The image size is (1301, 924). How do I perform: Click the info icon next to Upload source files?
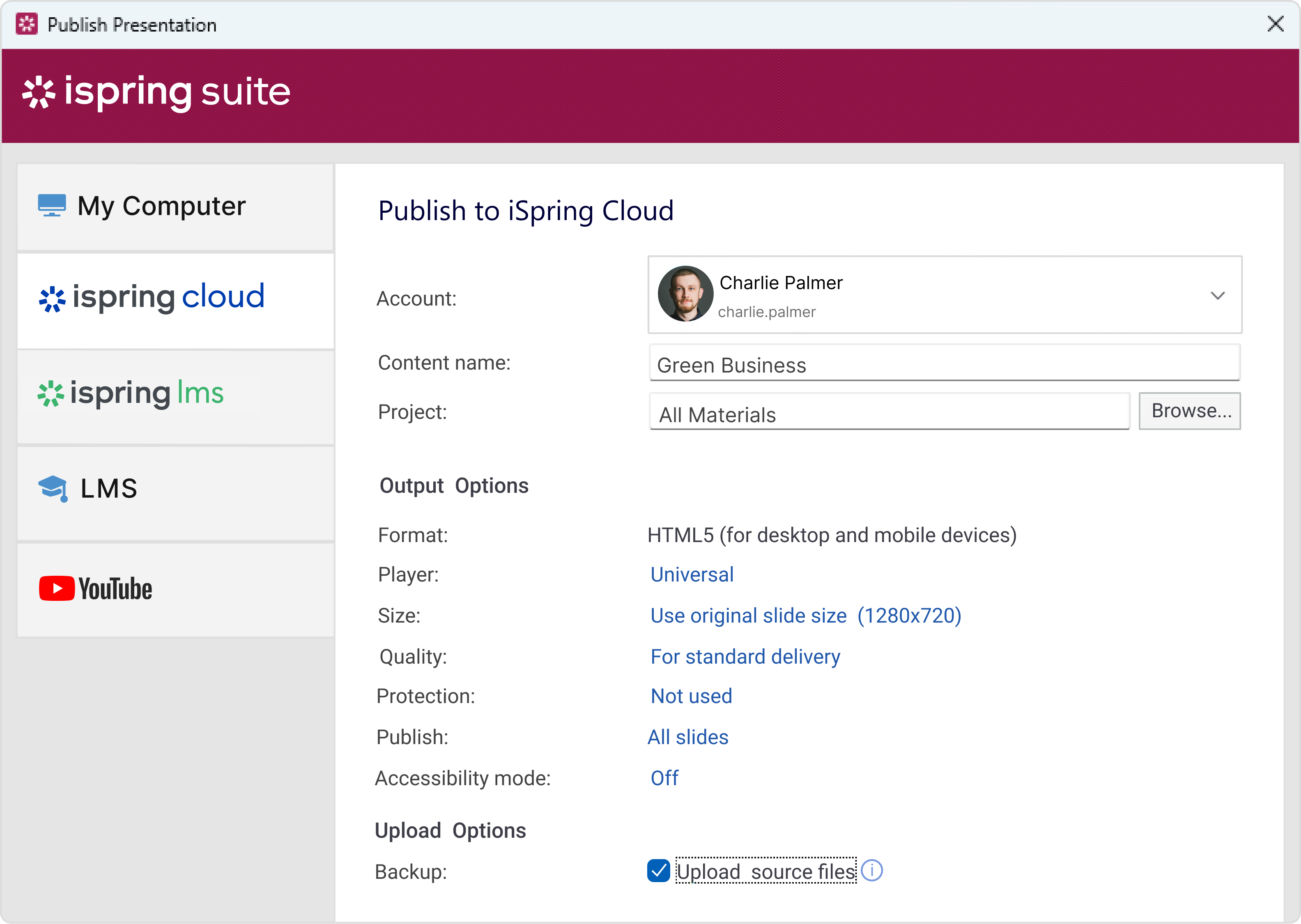[x=872, y=871]
